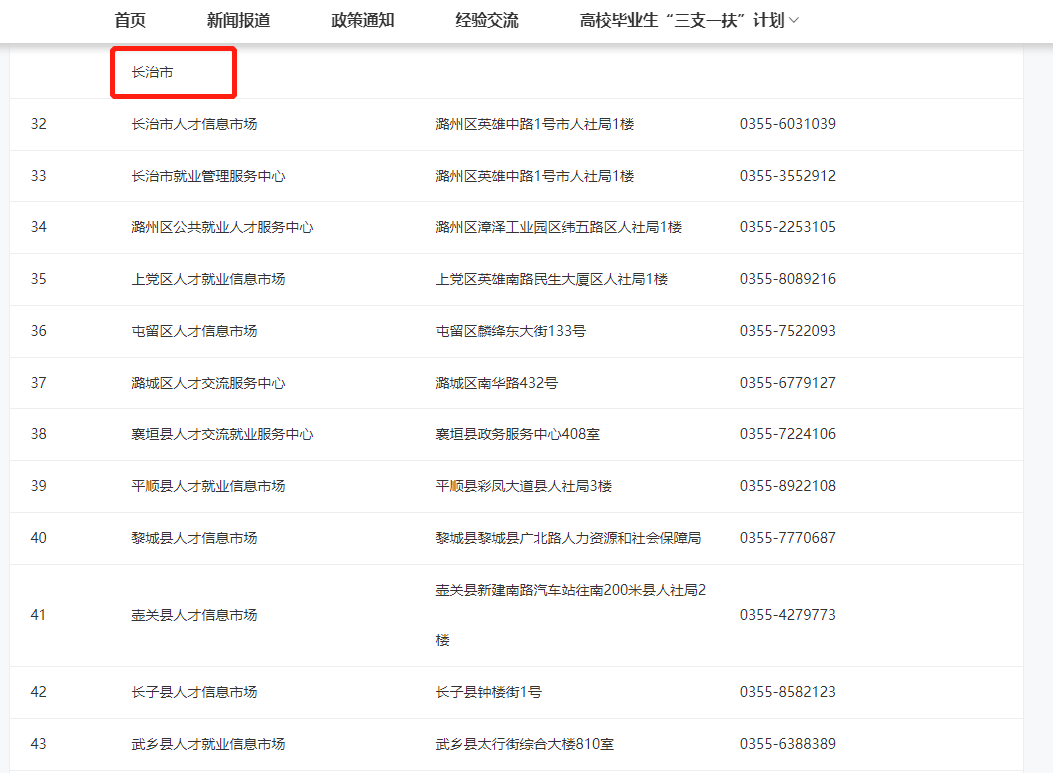Click row number 32

39,124
